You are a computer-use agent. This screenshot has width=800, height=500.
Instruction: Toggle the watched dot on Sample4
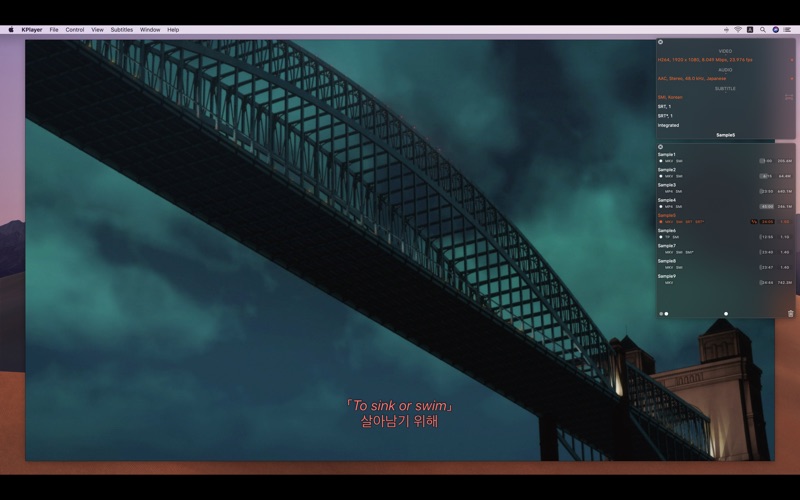coord(661,207)
